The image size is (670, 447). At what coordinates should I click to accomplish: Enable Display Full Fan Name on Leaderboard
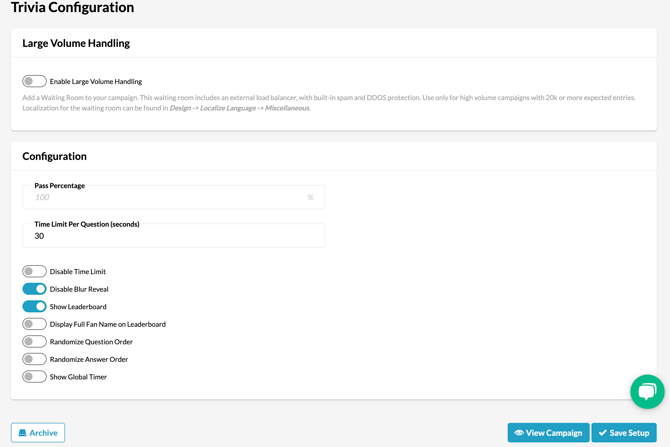(34, 324)
